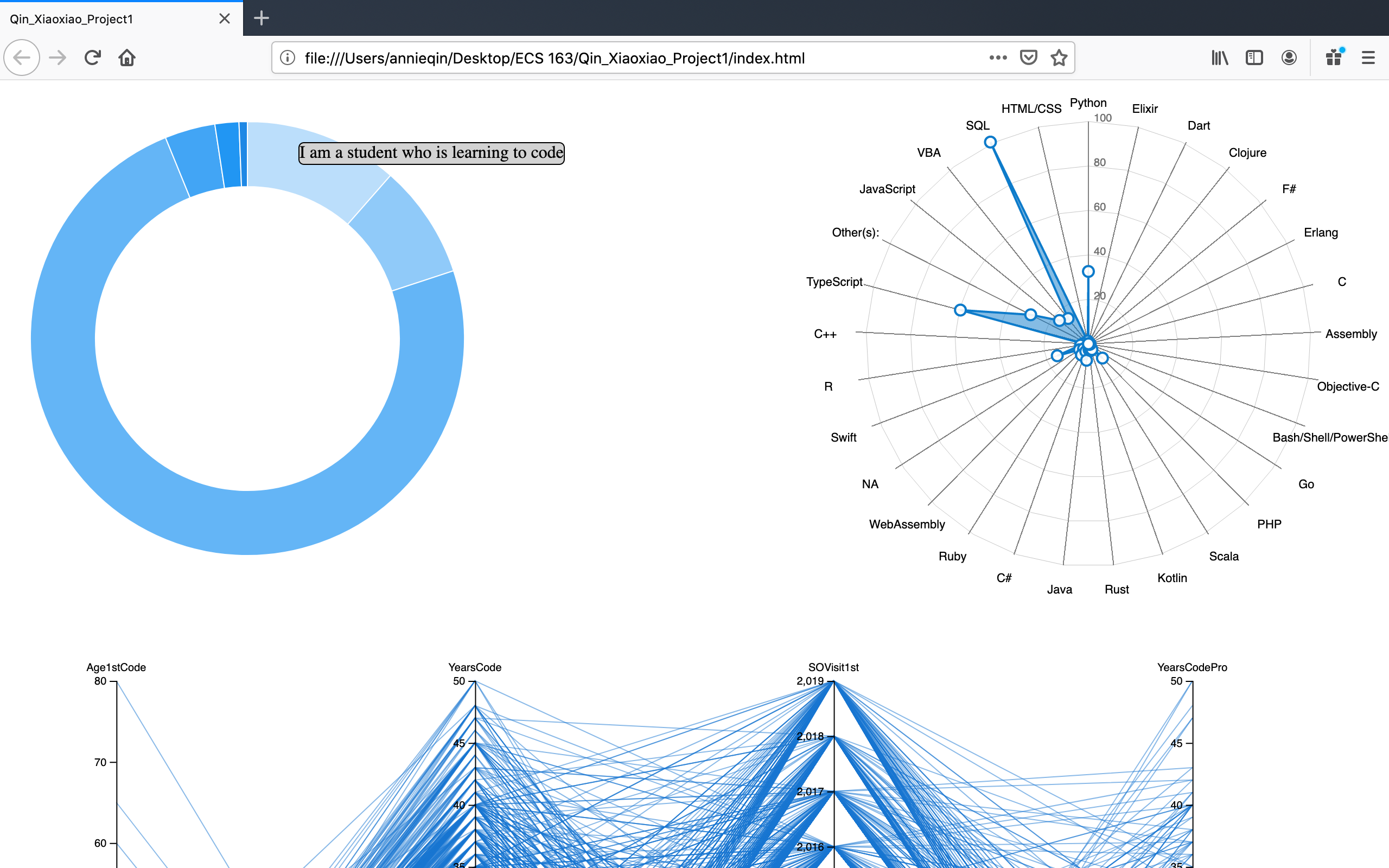
Task: Show site information for this page
Action: click(288, 58)
